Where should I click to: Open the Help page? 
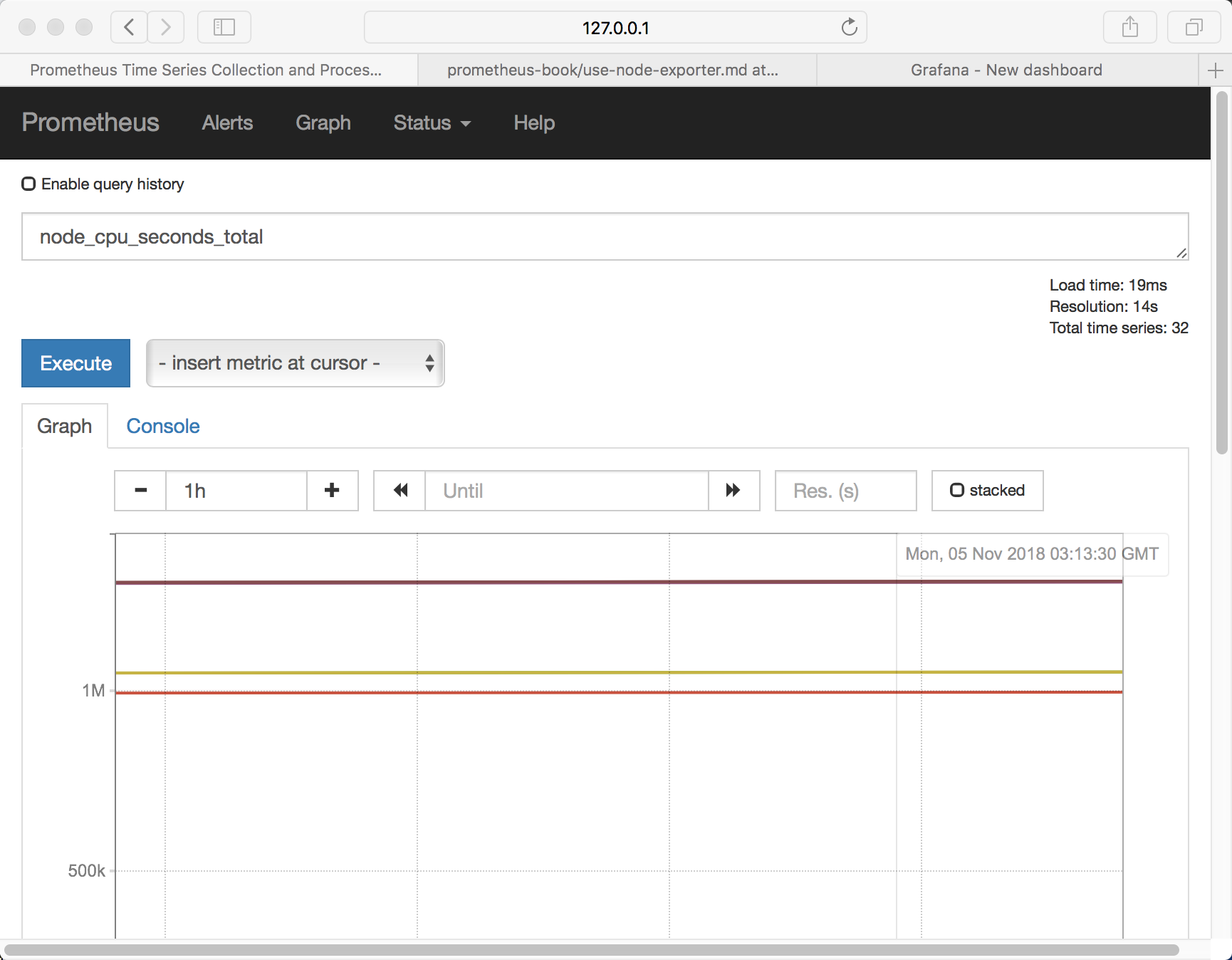534,122
